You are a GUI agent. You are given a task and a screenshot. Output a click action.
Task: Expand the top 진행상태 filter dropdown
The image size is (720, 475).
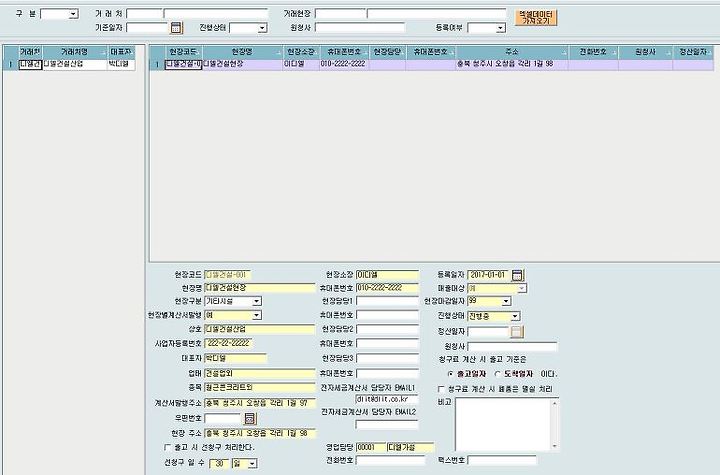[262, 28]
